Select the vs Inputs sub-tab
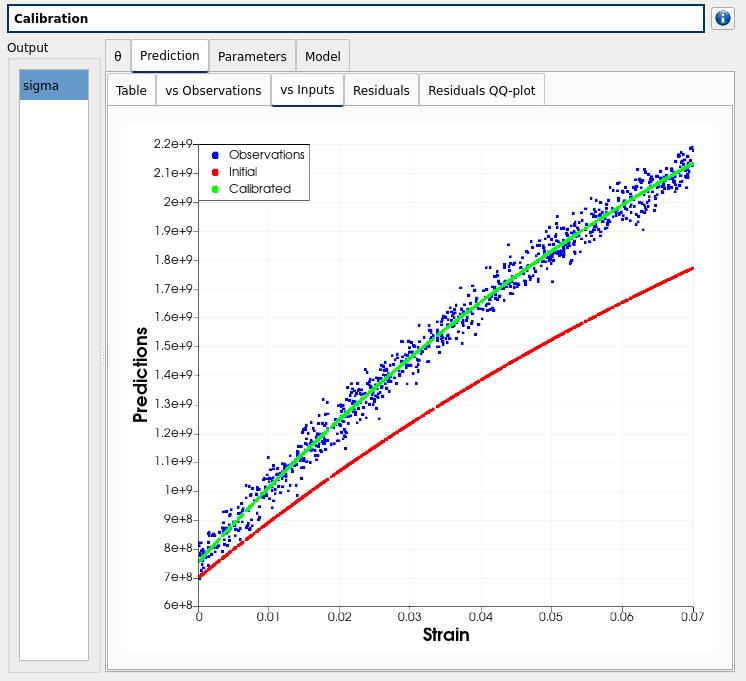The image size is (746, 681). tap(307, 90)
